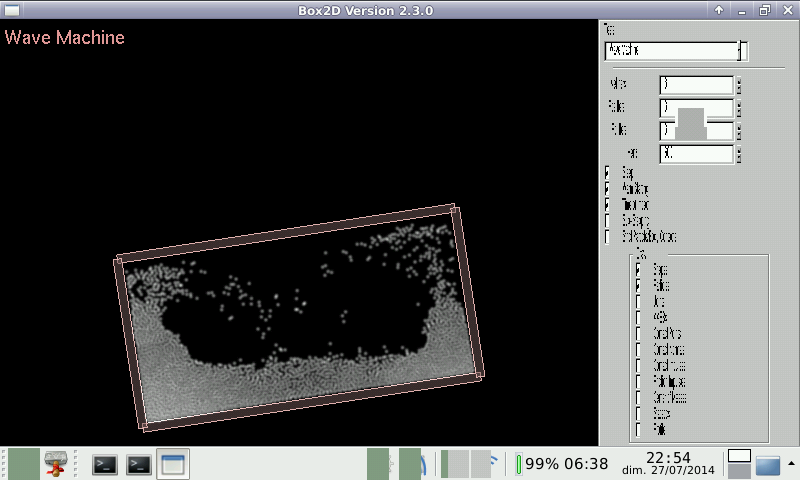
Task: Click the clock showing 22:54
Action: tap(674, 457)
